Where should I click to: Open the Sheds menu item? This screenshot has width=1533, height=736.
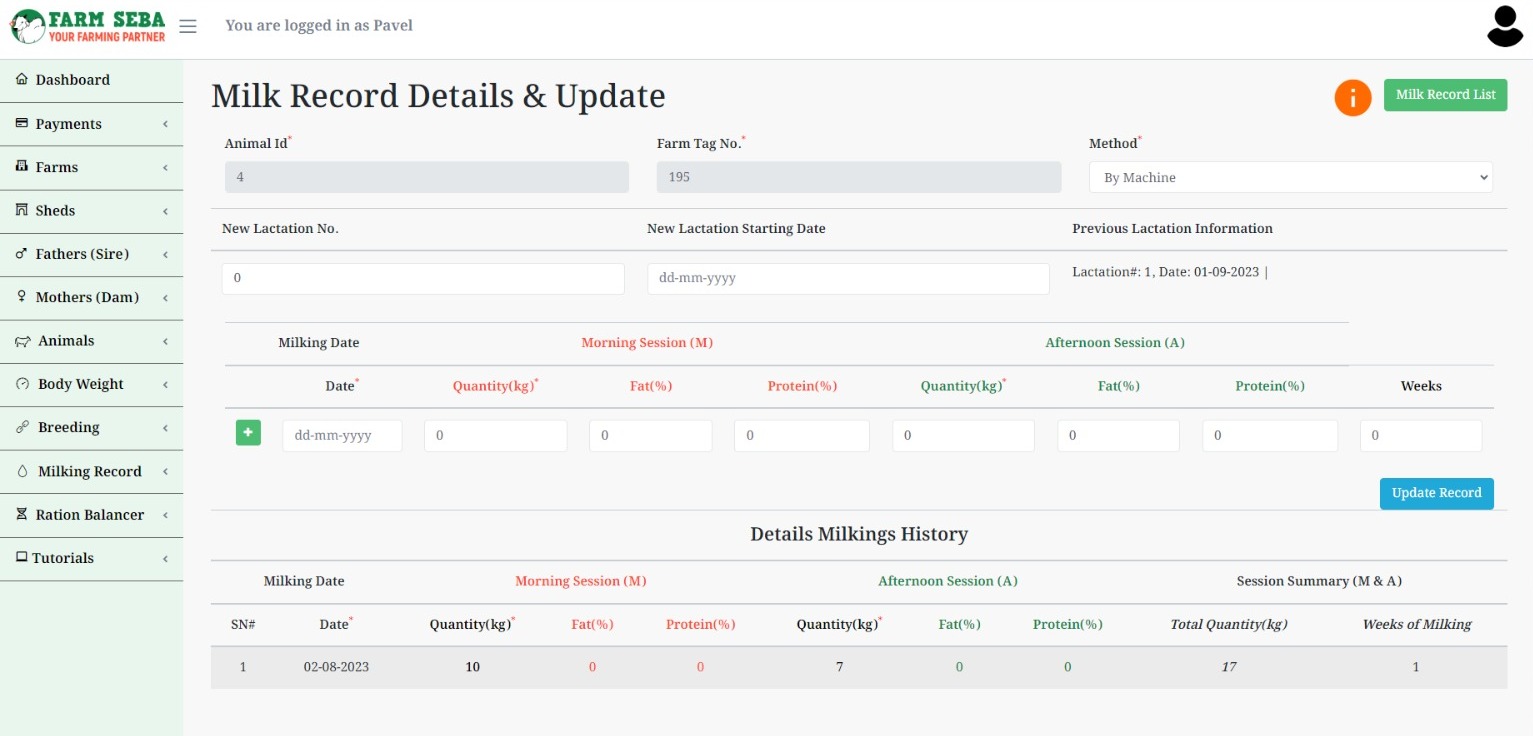coord(55,210)
